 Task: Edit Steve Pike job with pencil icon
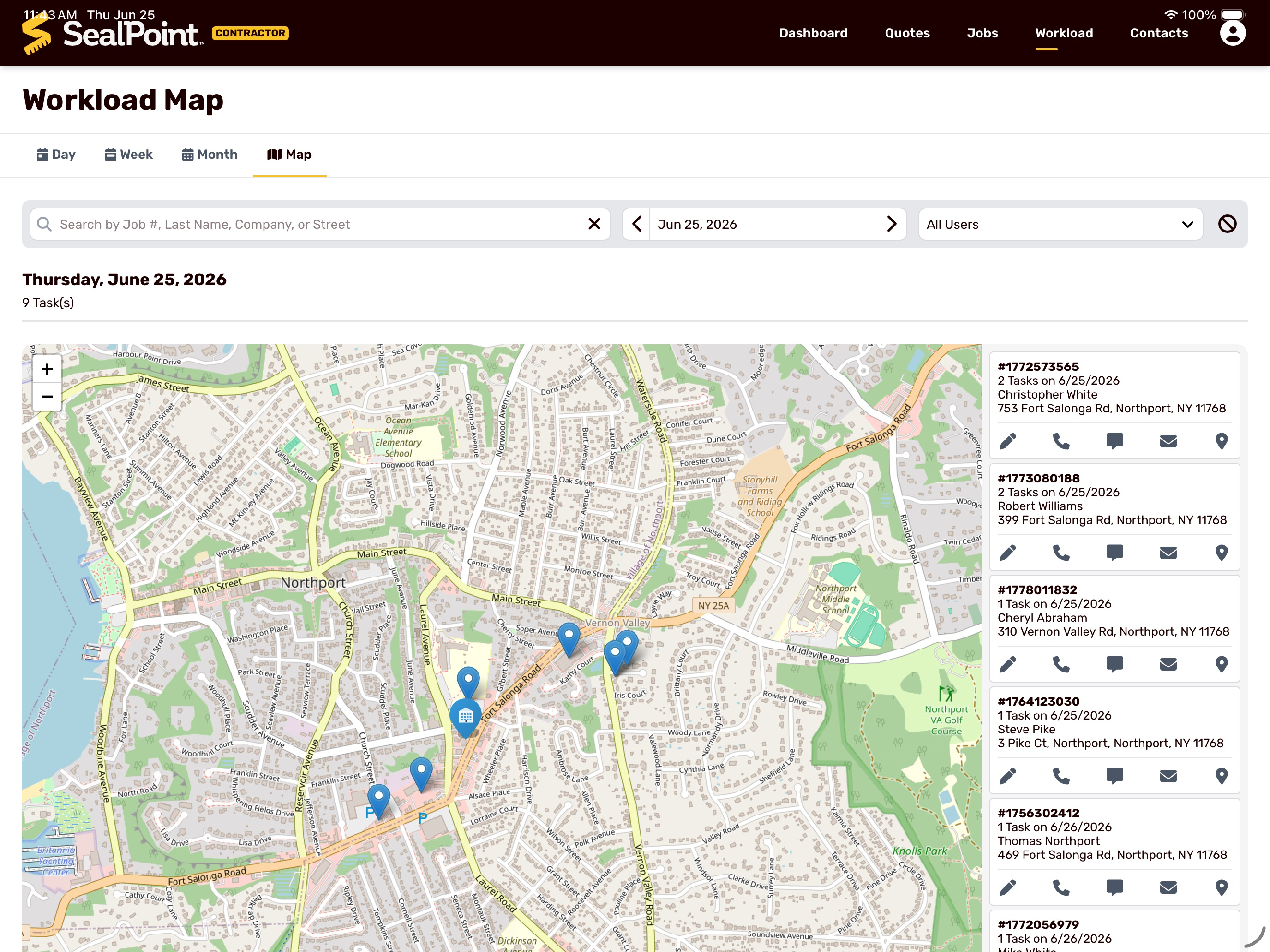(1007, 776)
